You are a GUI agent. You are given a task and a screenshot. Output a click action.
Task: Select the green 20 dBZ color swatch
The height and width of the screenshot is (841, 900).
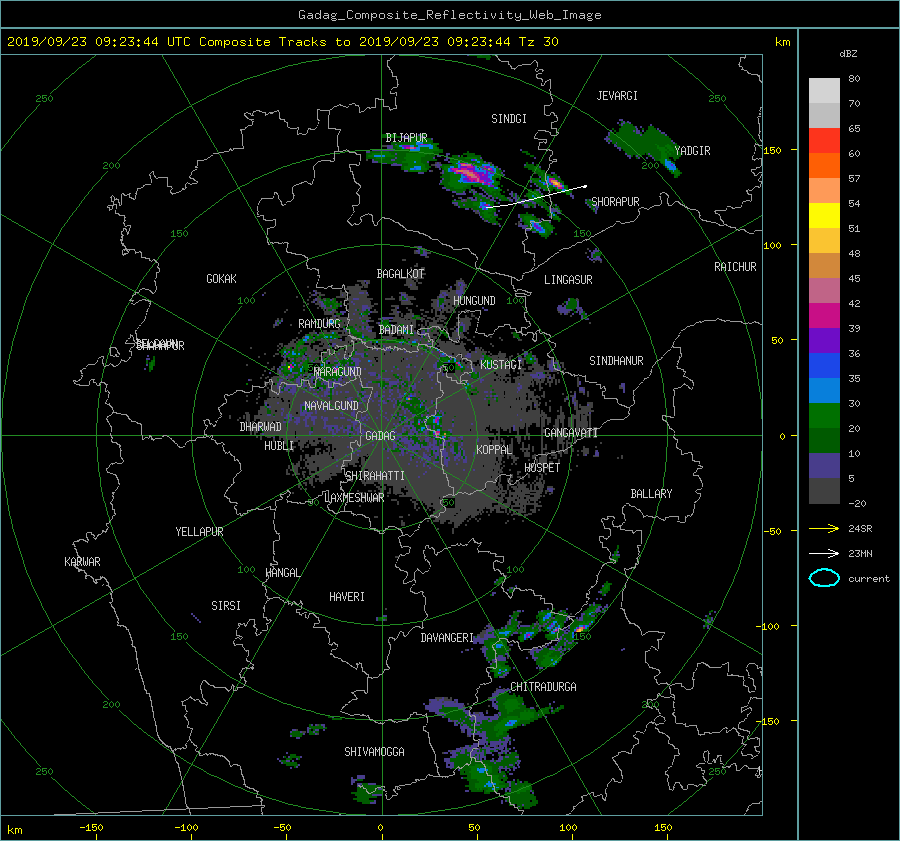pyautogui.click(x=824, y=416)
